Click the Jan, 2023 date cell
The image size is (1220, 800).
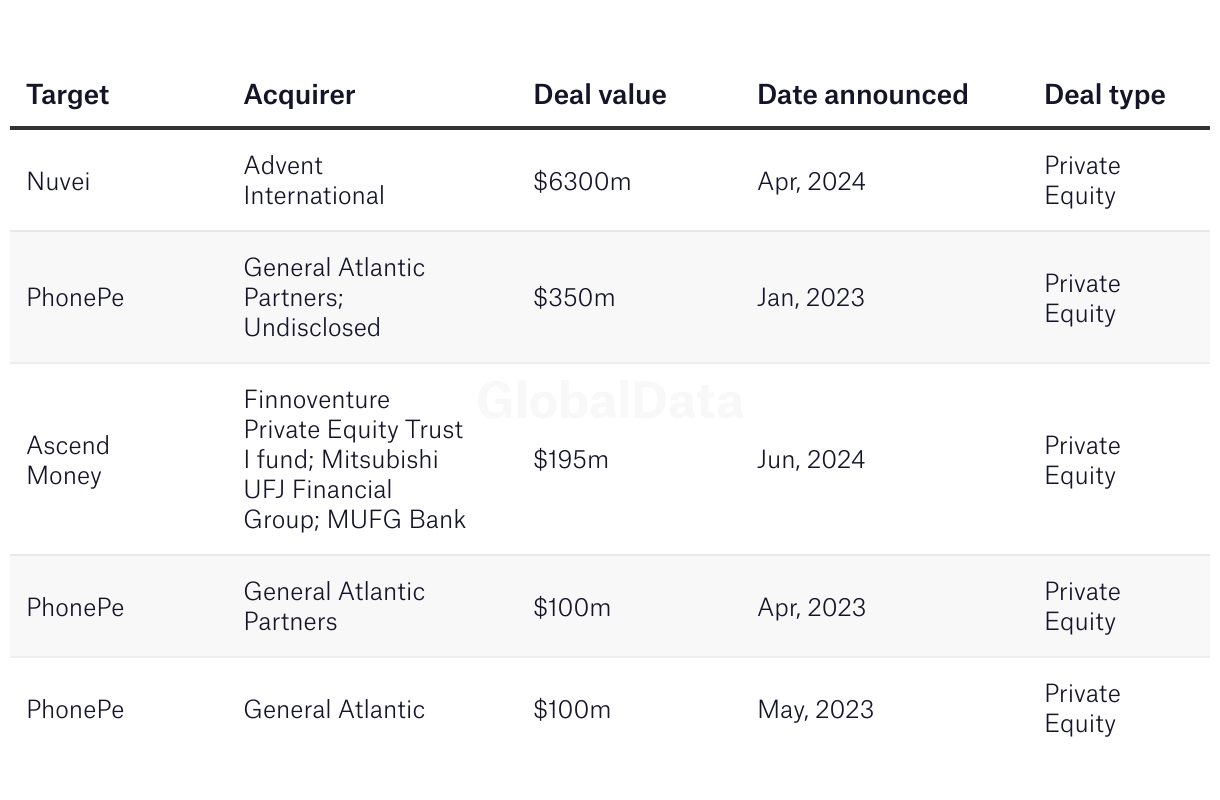(811, 298)
